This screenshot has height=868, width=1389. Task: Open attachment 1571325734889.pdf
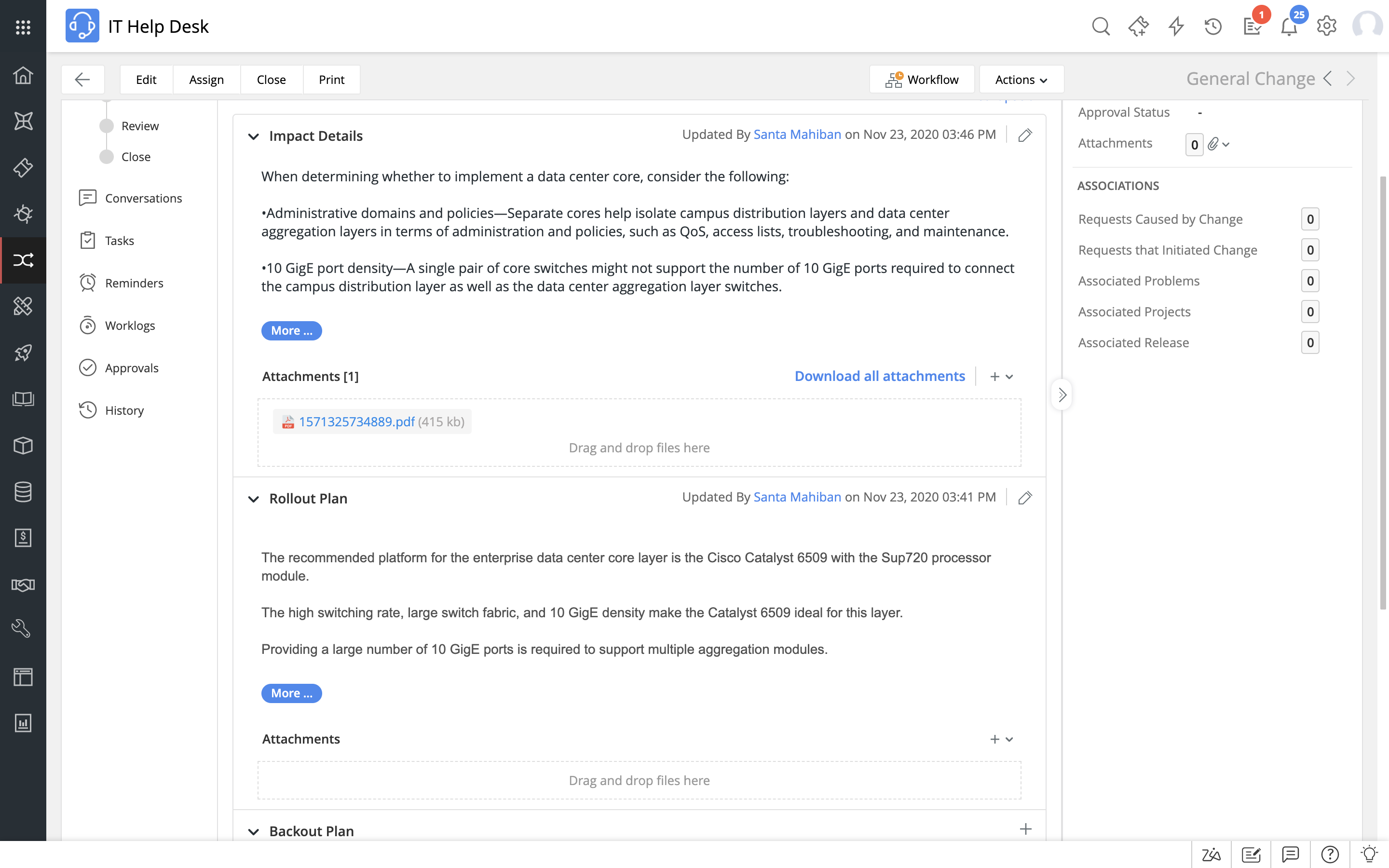coord(356,421)
